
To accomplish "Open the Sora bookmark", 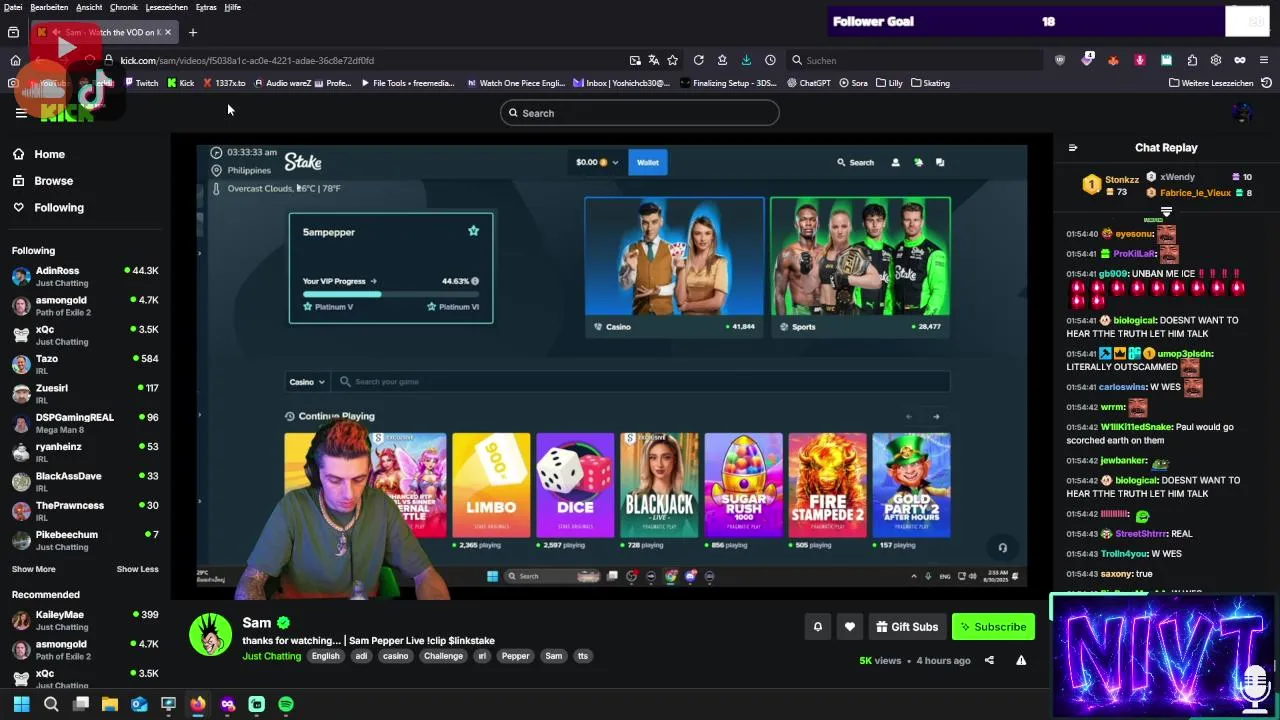I will click(853, 83).
